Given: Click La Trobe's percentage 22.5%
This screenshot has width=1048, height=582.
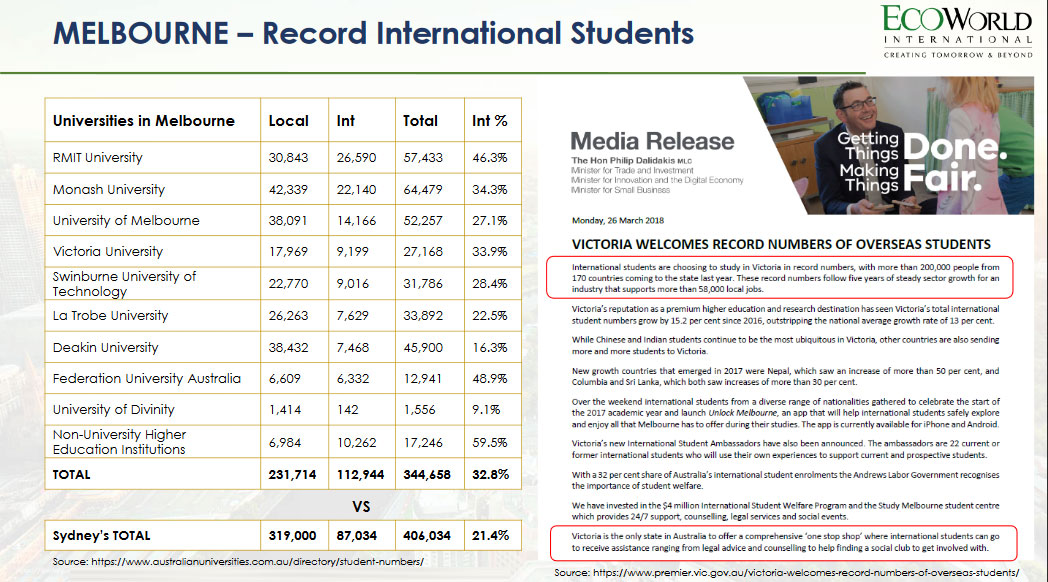Looking at the screenshot, I should (490, 315).
